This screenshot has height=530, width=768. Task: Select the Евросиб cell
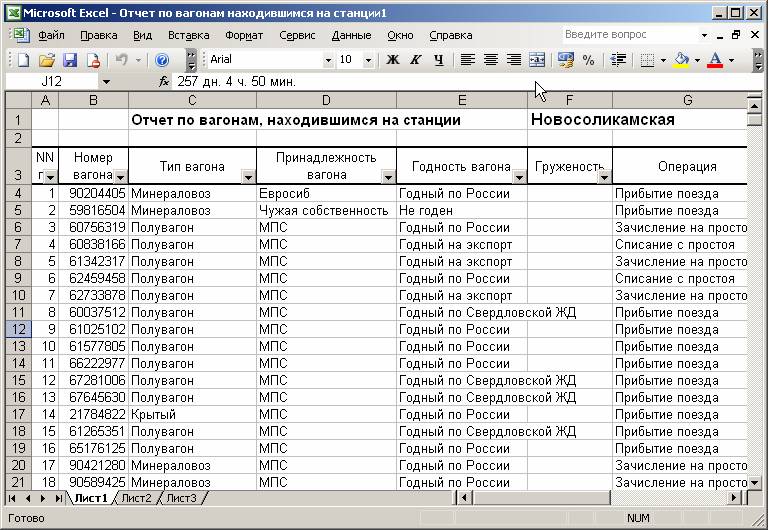326,193
